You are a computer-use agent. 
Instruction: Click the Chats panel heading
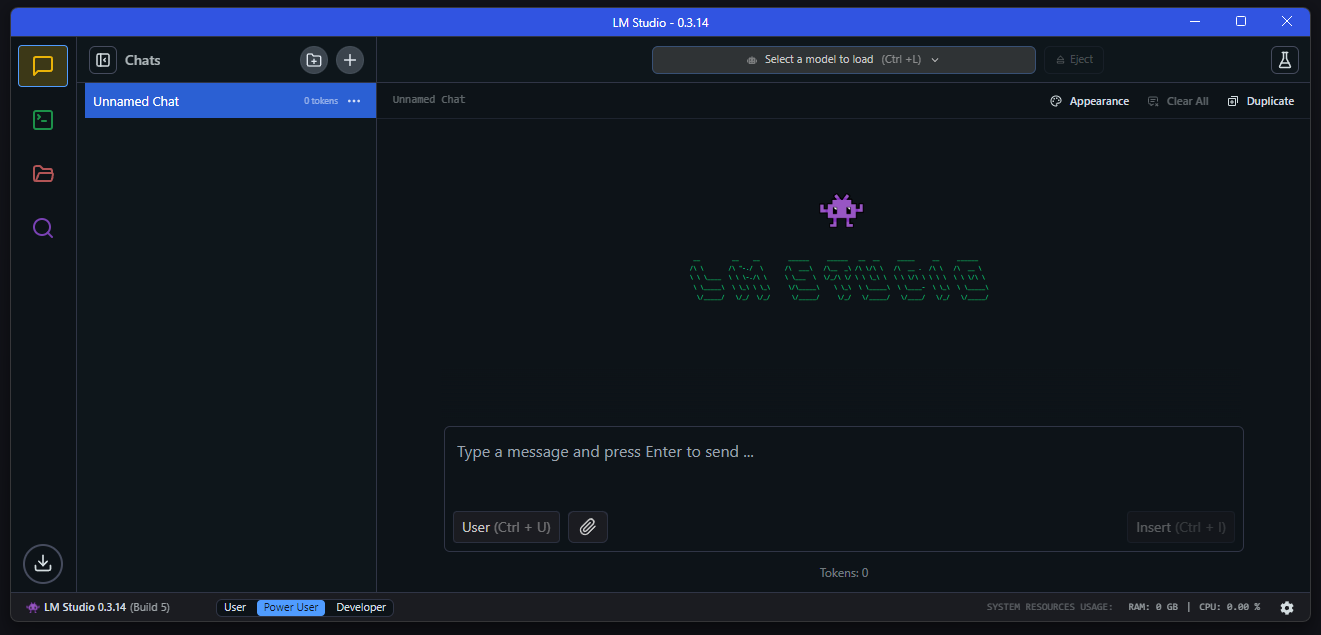tap(143, 60)
